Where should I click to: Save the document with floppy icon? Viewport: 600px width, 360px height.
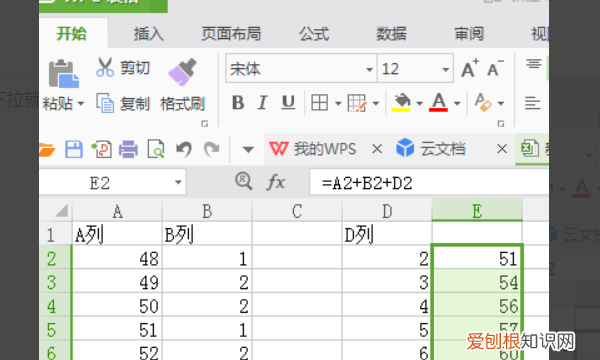click(74, 149)
